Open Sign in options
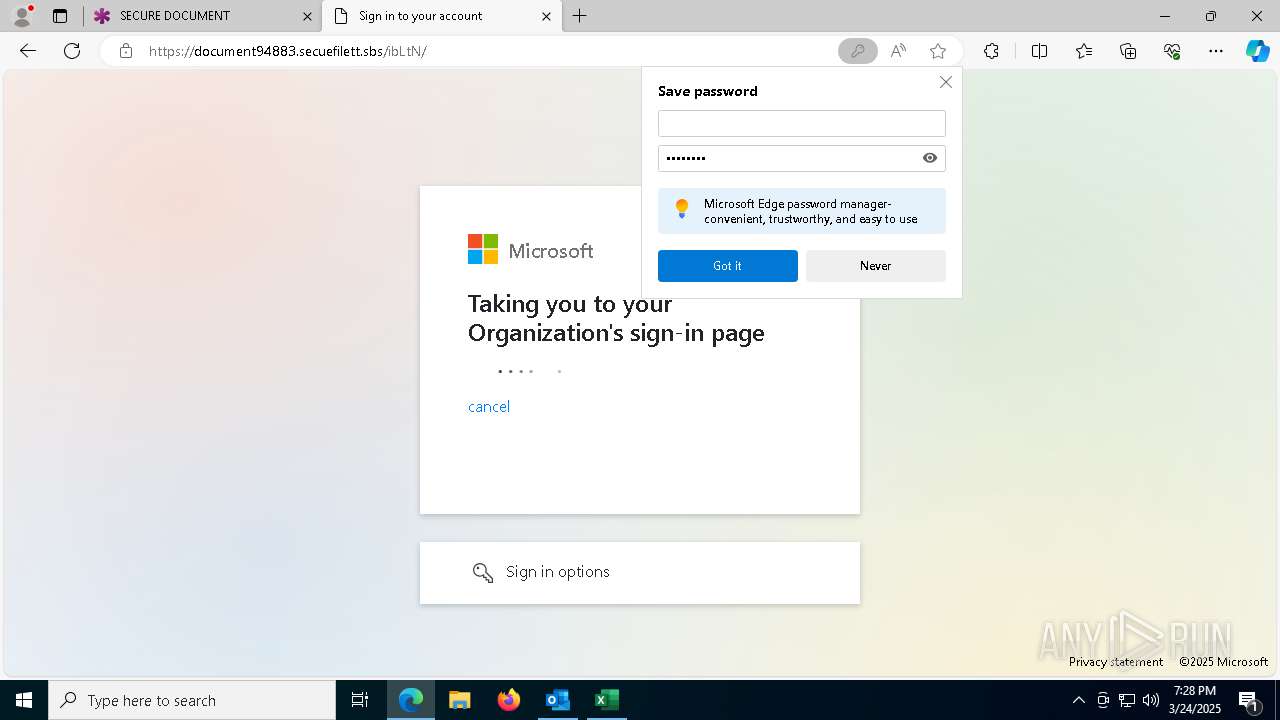The height and width of the screenshot is (720, 1280). click(640, 572)
